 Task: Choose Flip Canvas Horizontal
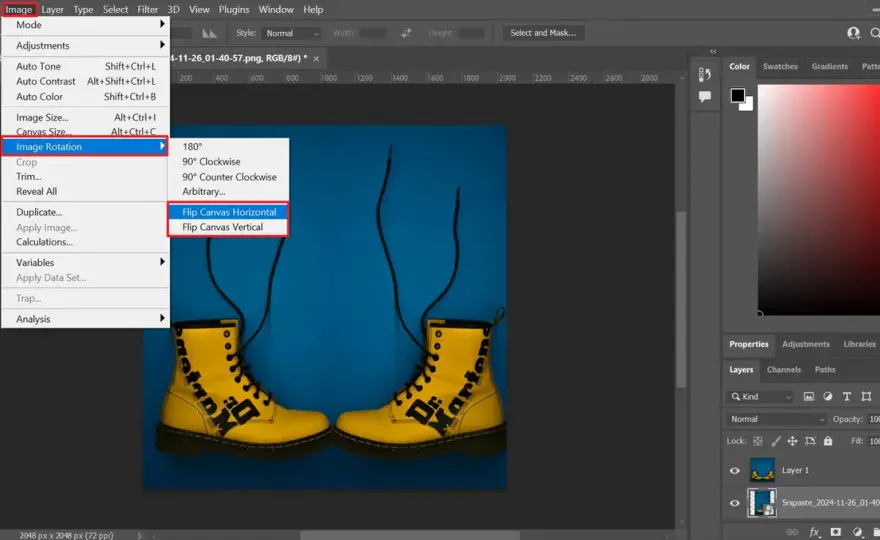pyautogui.click(x=228, y=212)
